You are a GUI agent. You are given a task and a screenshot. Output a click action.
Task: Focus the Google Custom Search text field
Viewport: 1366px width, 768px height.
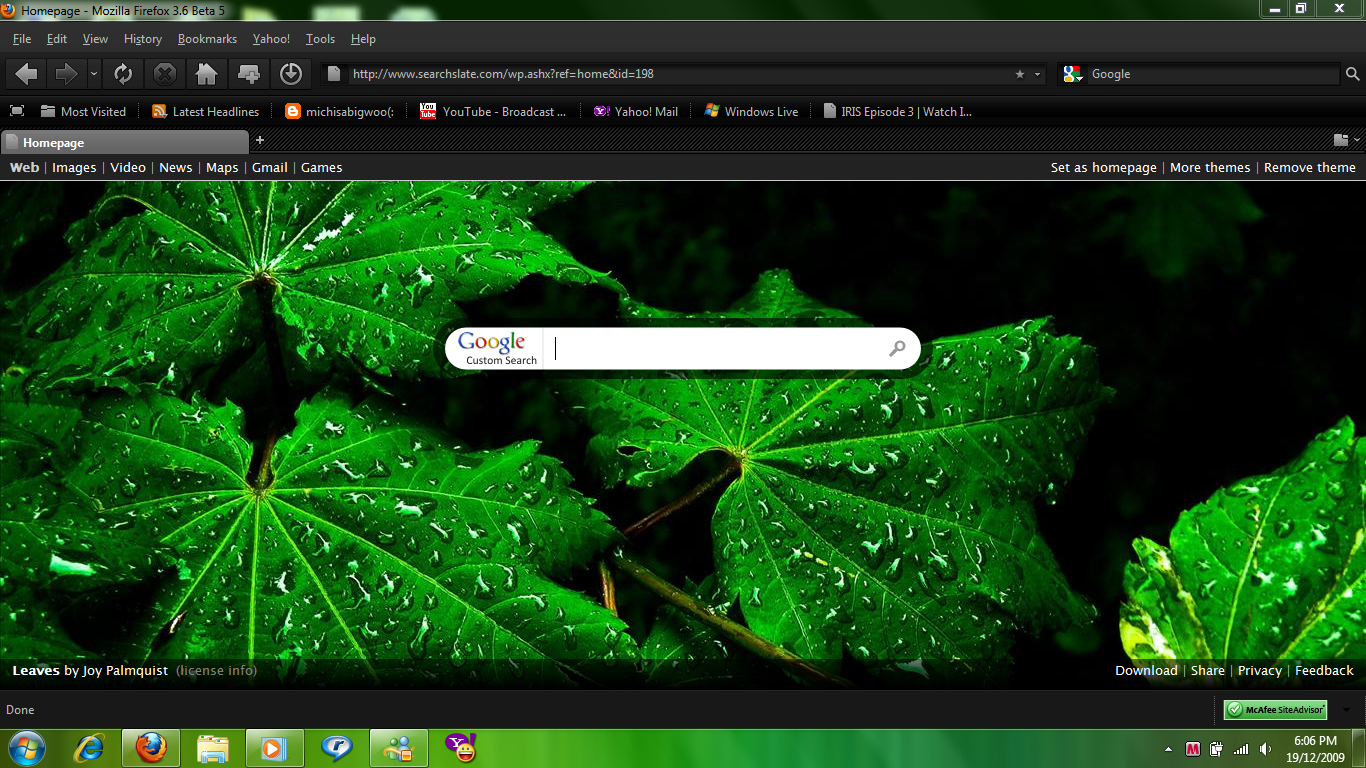point(714,348)
